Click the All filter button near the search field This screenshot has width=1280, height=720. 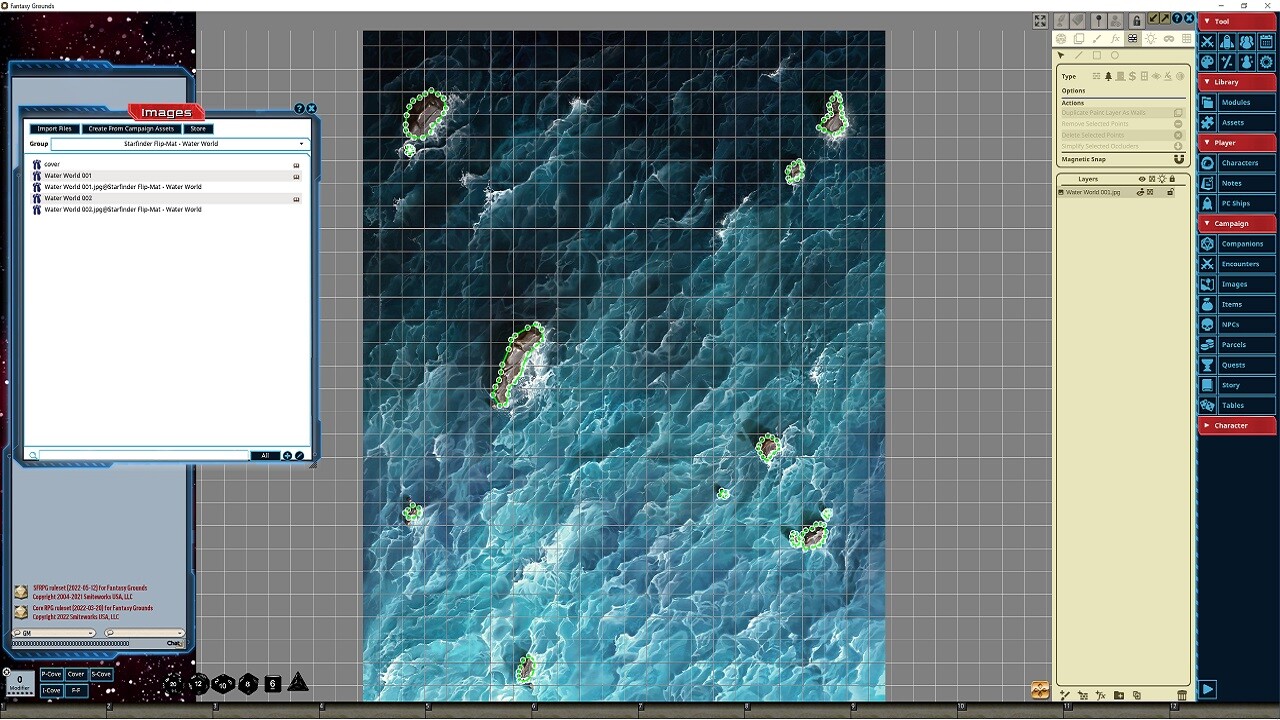pyautogui.click(x=265, y=455)
